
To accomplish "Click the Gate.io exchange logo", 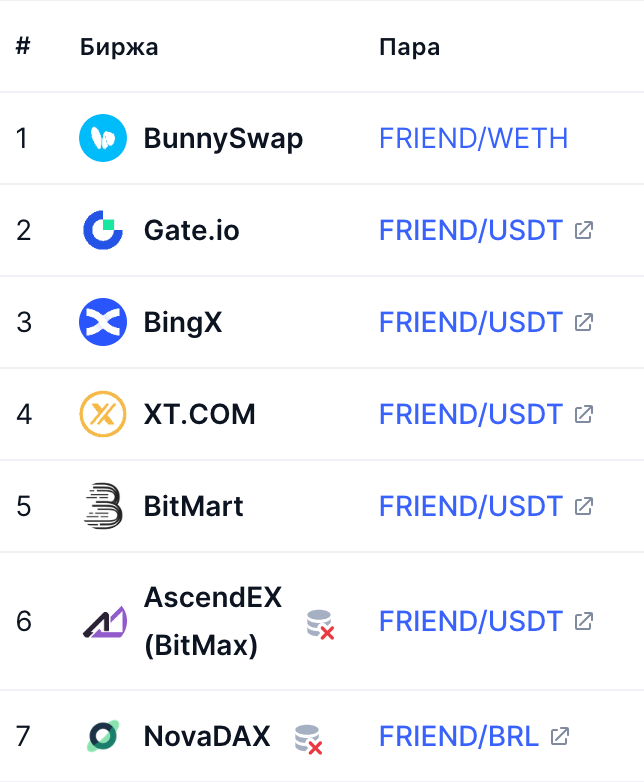I will click(103, 230).
